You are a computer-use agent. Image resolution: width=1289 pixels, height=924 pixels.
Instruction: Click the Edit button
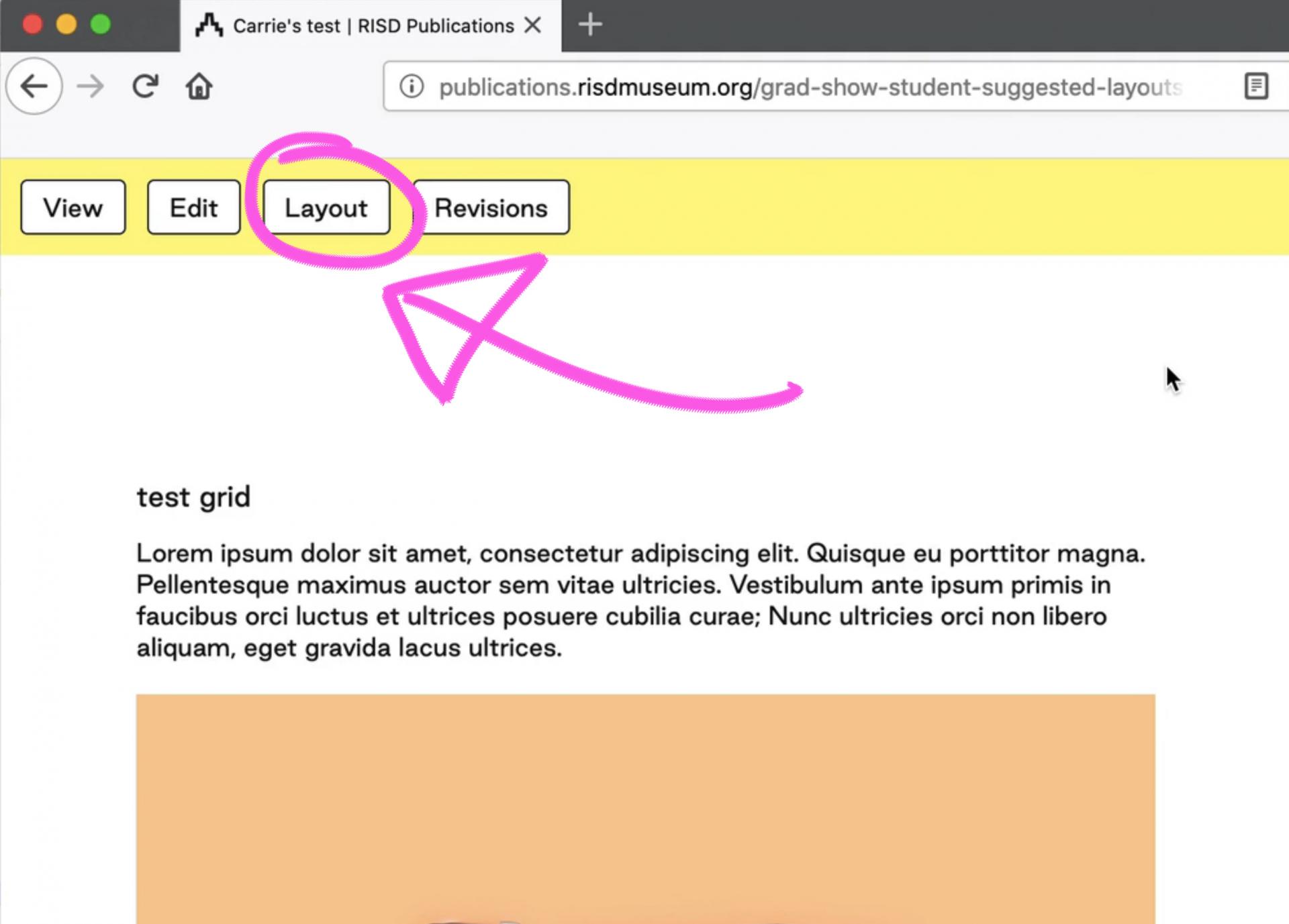193,208
